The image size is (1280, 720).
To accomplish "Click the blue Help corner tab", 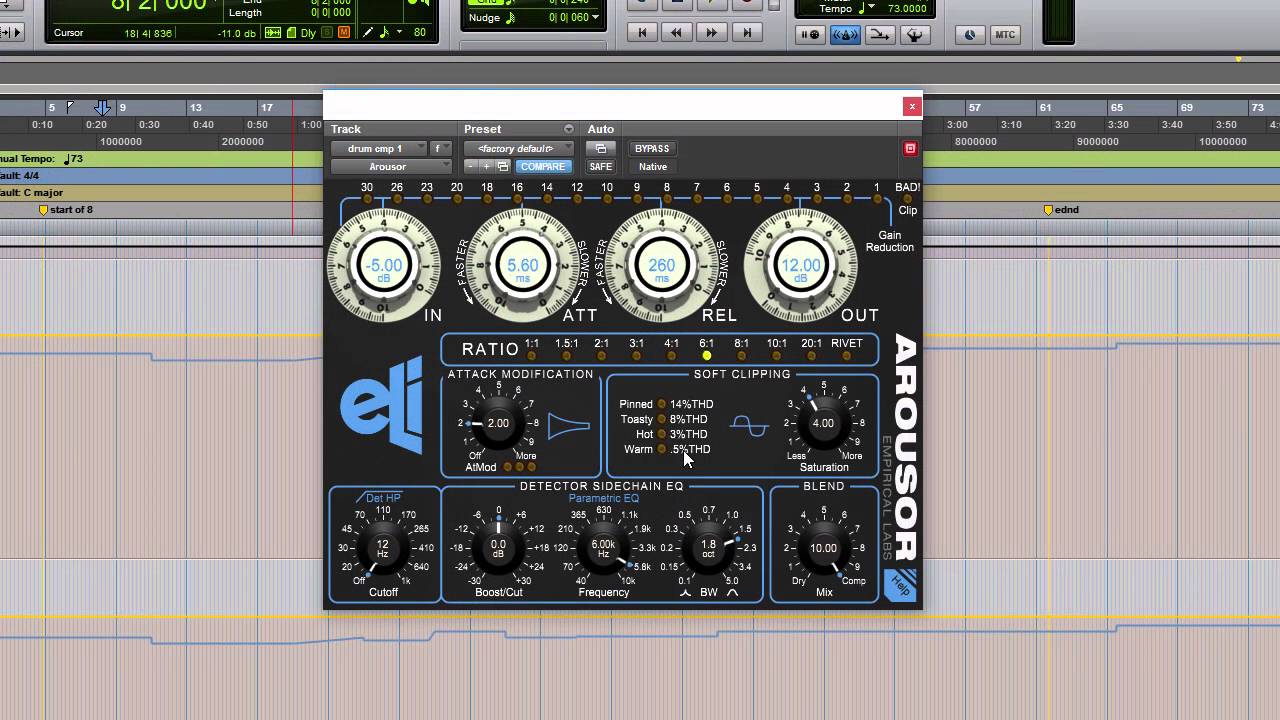I will point(902,585).
